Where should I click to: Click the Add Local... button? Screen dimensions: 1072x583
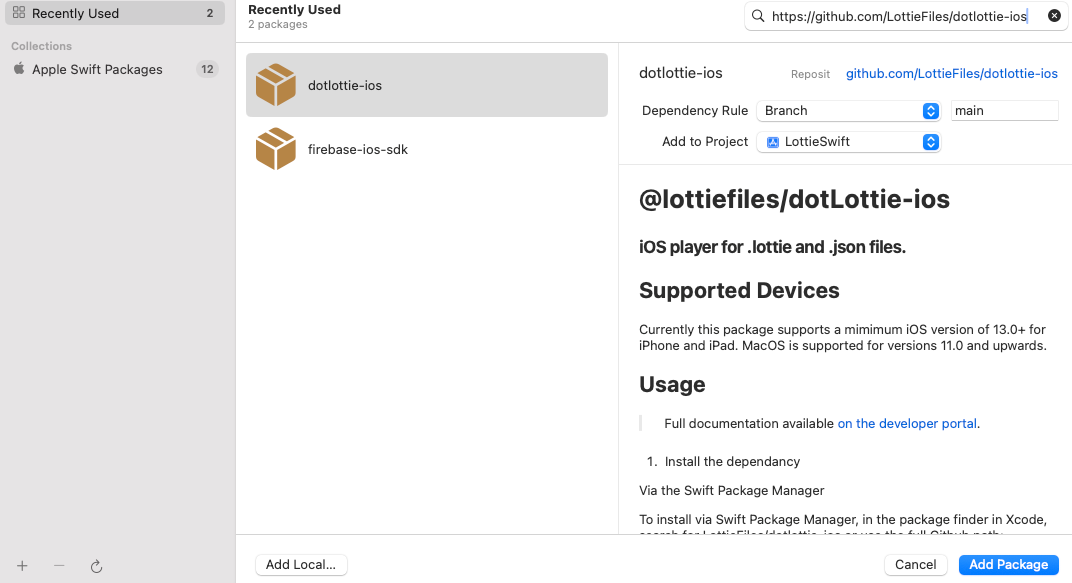pyautogui.click(x=301, y=565)
